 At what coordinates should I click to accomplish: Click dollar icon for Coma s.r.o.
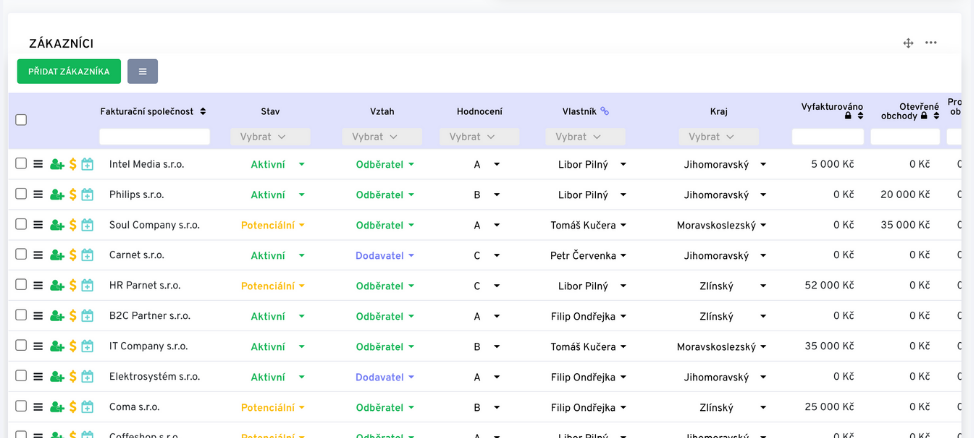(x=73, y=407)
